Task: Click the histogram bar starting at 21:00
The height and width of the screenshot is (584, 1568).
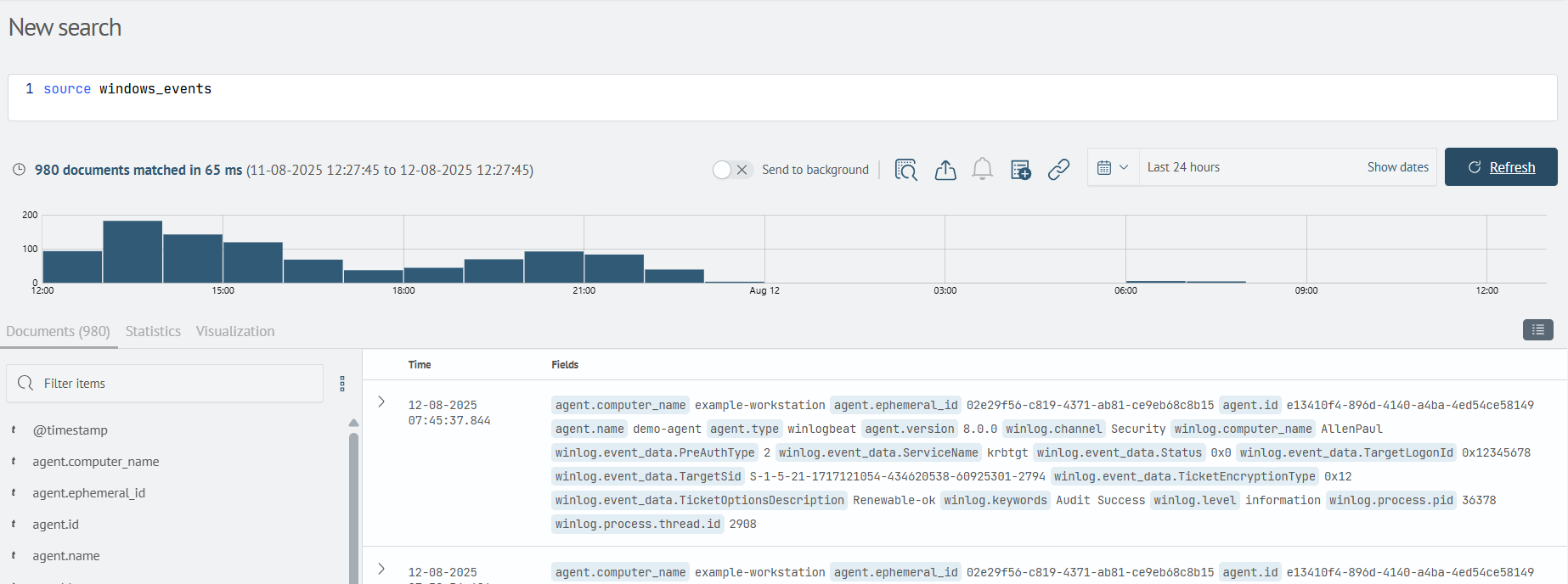Action: click(x=614, y=268)
